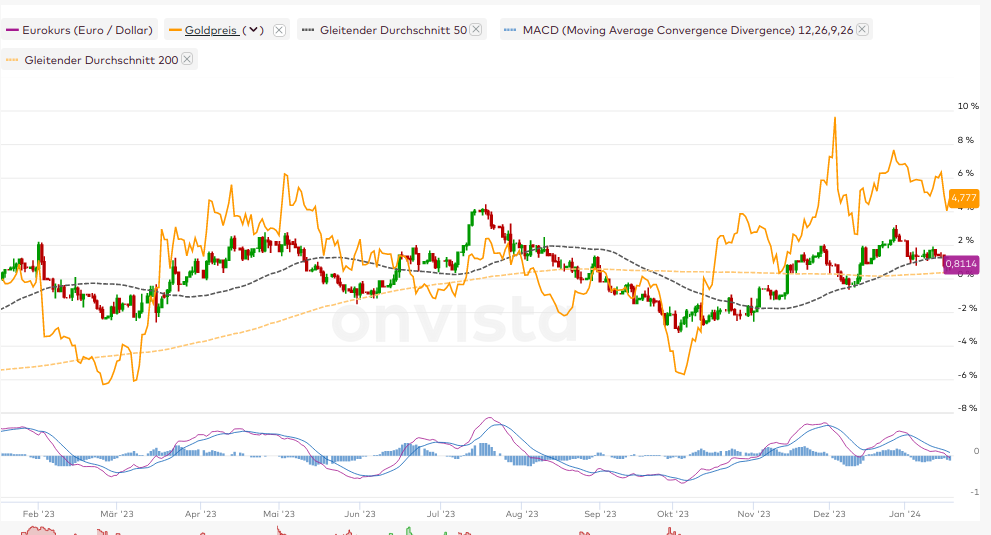Image resolution: width=991 pixels, height=535 pixels.
Task: Click the light orange Durchschnitt 200 marker
Action: coord(13,60)
